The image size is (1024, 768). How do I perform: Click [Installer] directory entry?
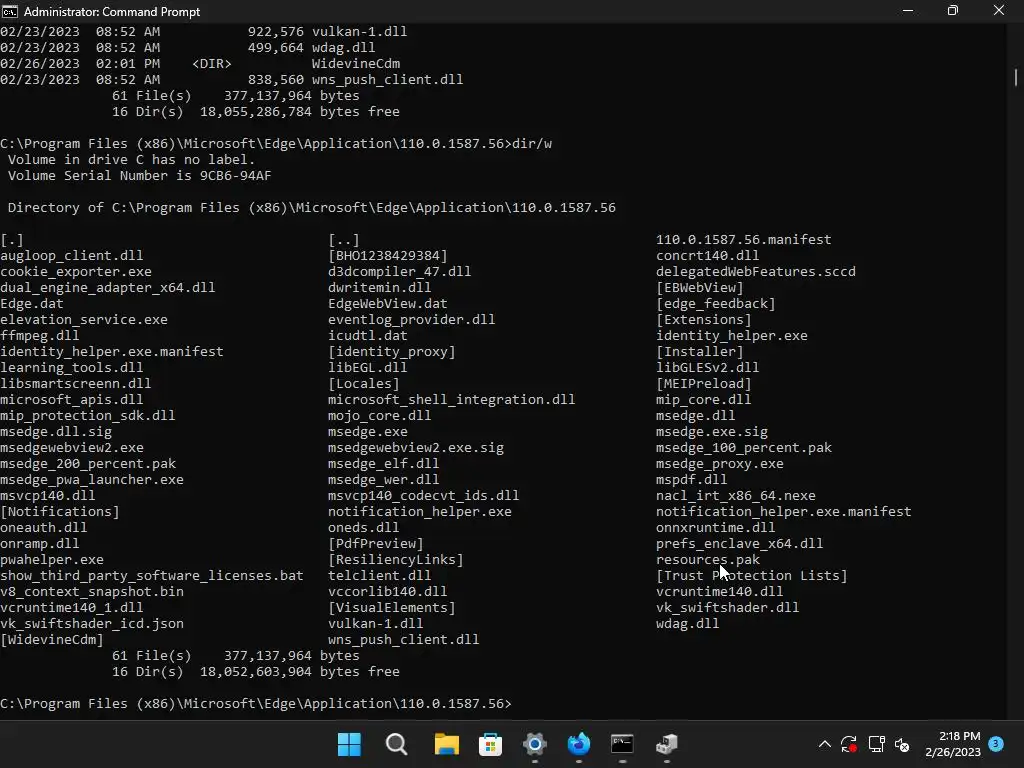[699, 351]
